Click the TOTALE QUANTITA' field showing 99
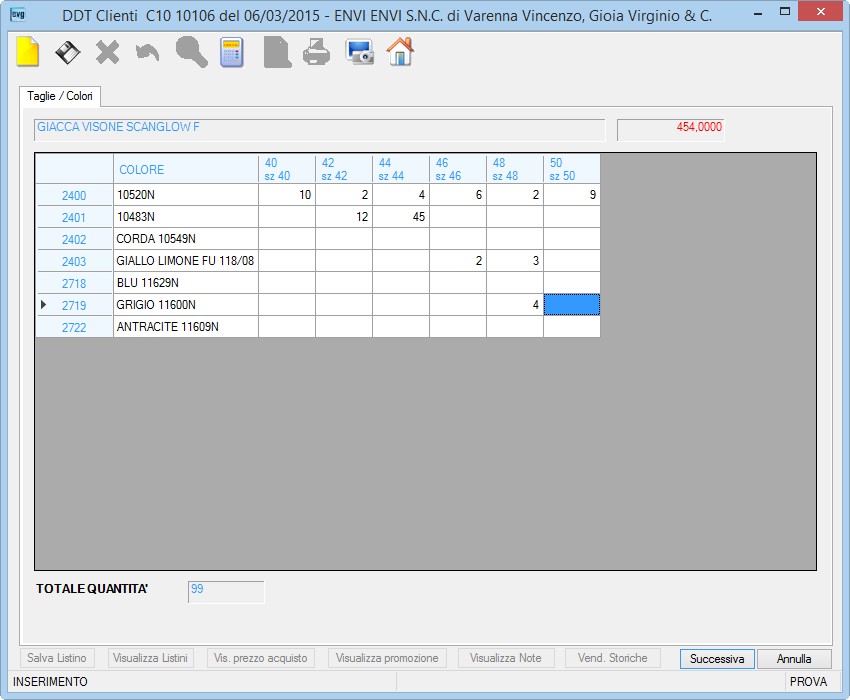 coord(226,592)
